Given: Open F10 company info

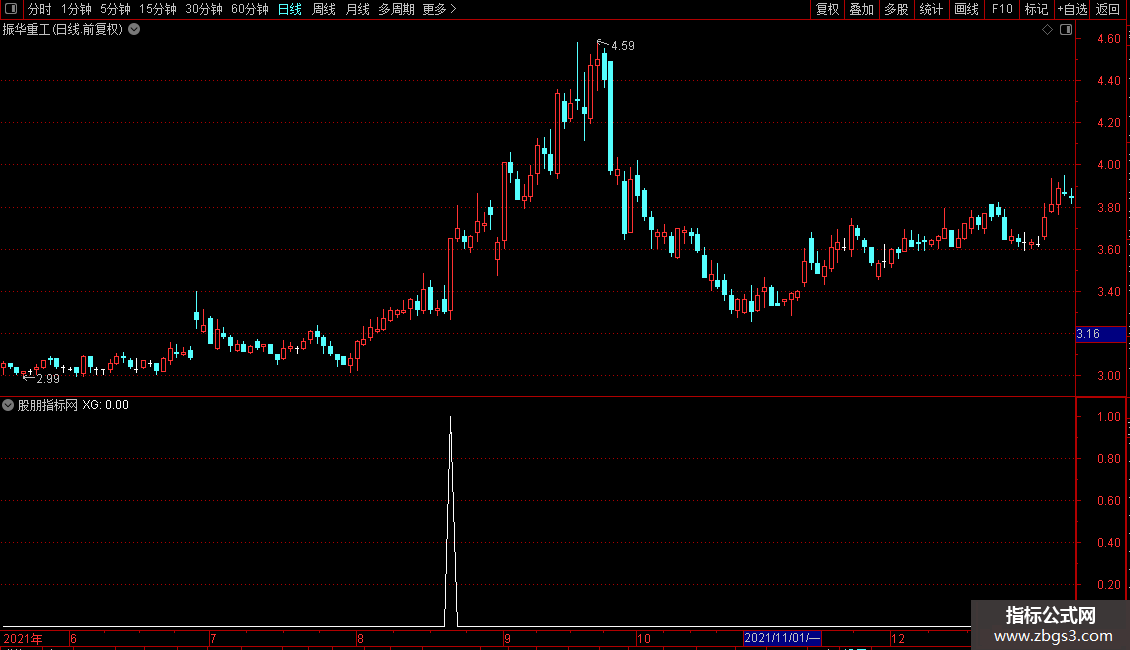Looking at the screenshot, I should [1002, 9].
